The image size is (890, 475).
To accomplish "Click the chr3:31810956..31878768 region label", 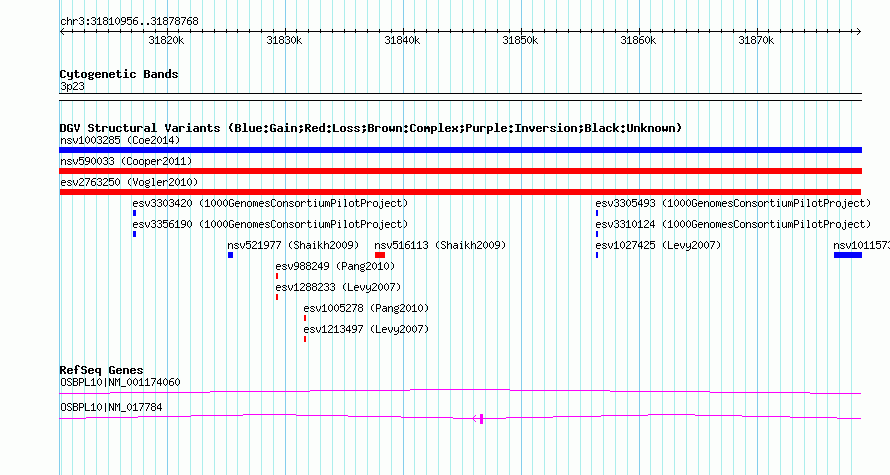I will tap(129, 21).
